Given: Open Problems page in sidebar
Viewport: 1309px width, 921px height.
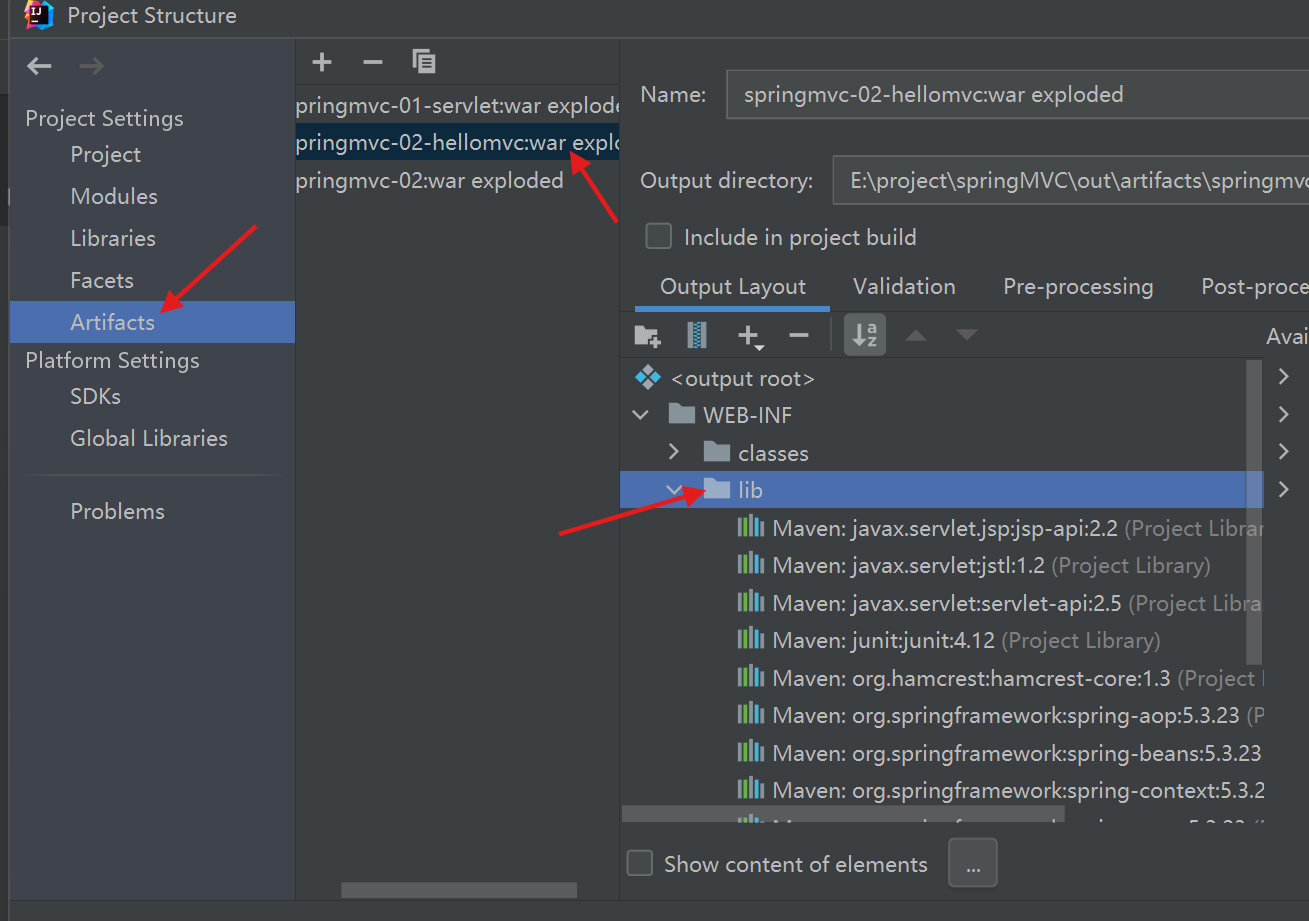Looking at the screenshot, I should tap(117, 512).
